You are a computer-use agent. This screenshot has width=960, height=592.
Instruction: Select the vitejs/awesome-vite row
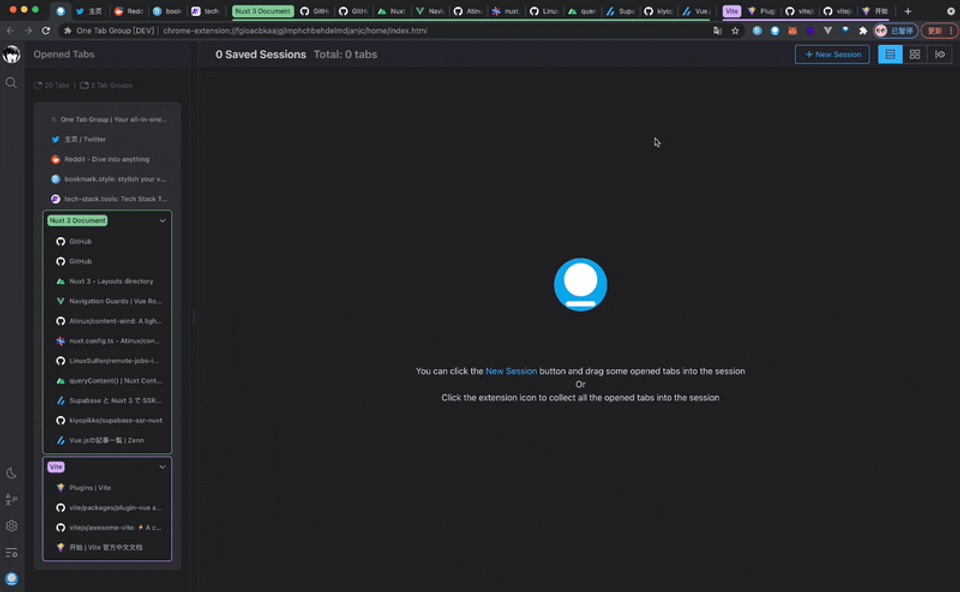(x=108, y=528)
